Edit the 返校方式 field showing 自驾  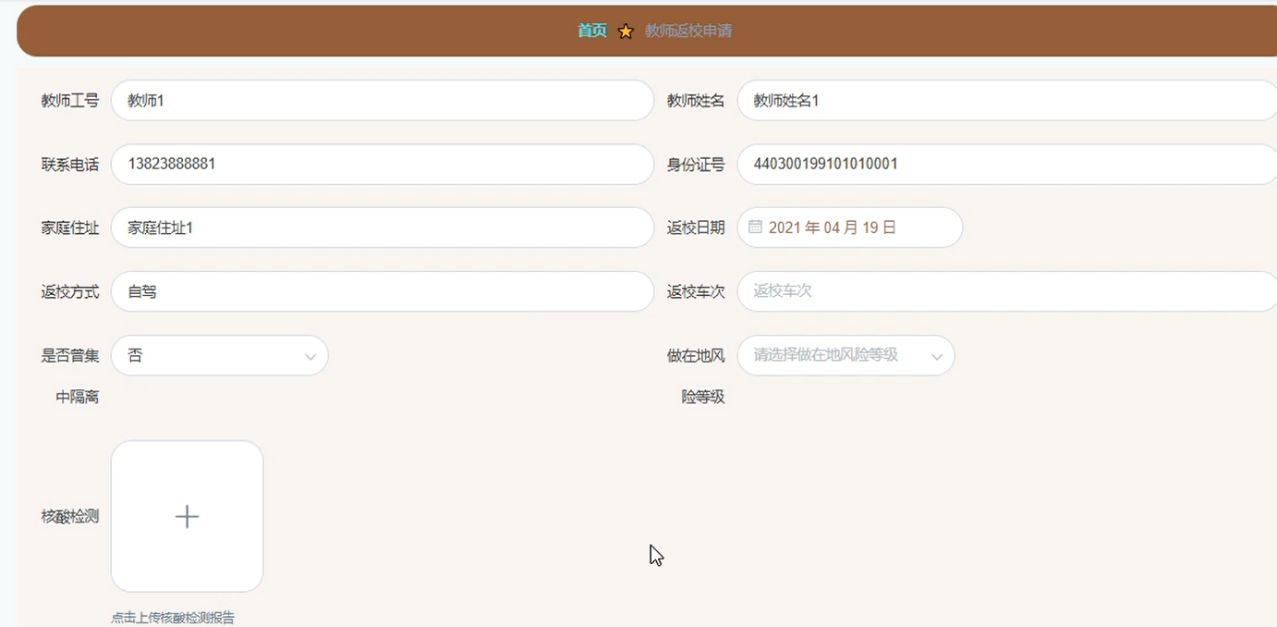coord(382,292)
